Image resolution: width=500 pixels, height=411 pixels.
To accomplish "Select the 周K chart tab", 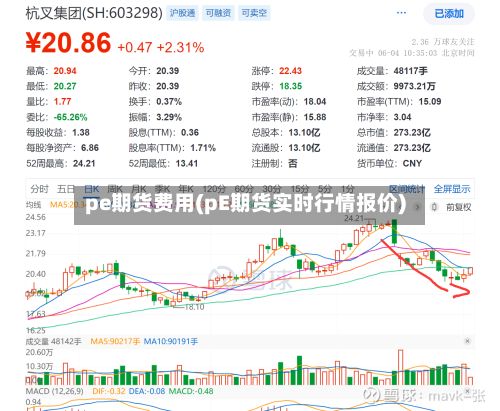I will point(115,189).
